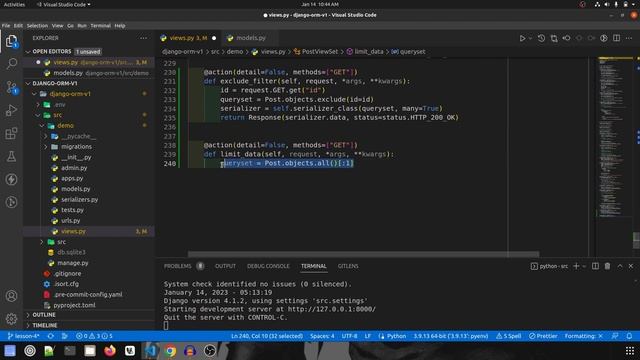The image size is (640, 360).
Task: Collapse the django-orm-v1 folder
Action: [90, 94]
